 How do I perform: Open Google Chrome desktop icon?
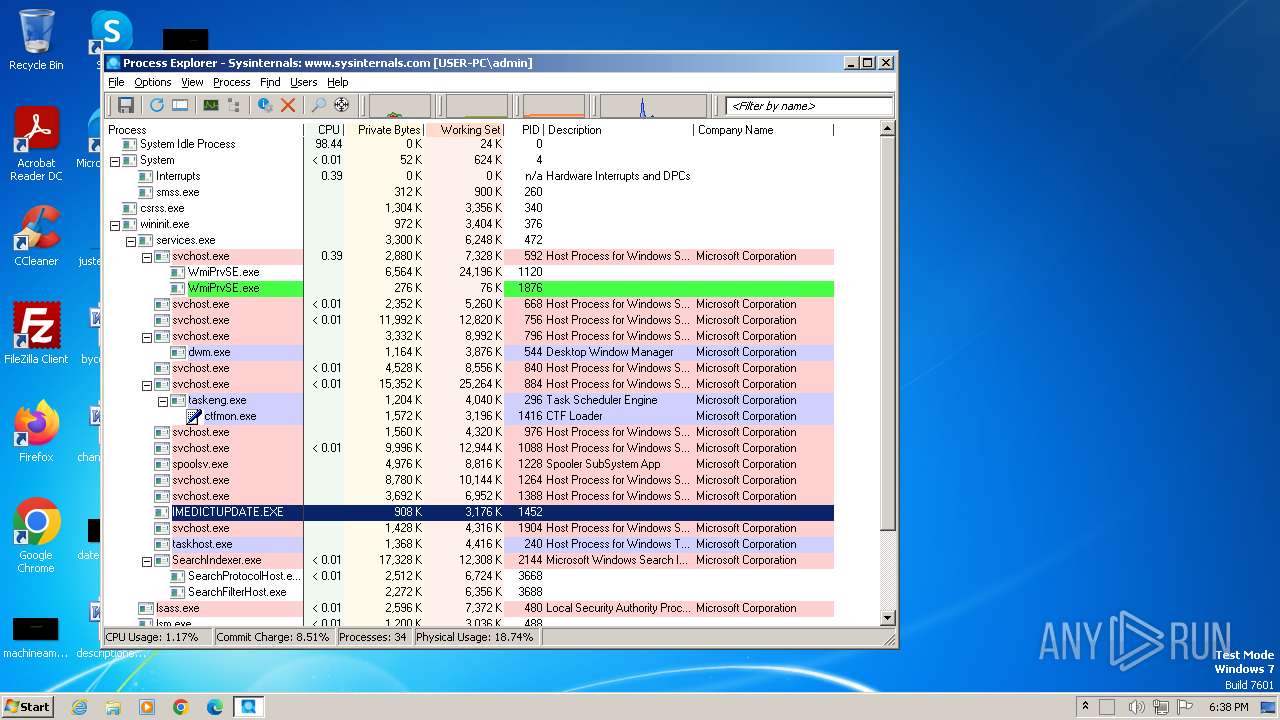coord(36,536)
